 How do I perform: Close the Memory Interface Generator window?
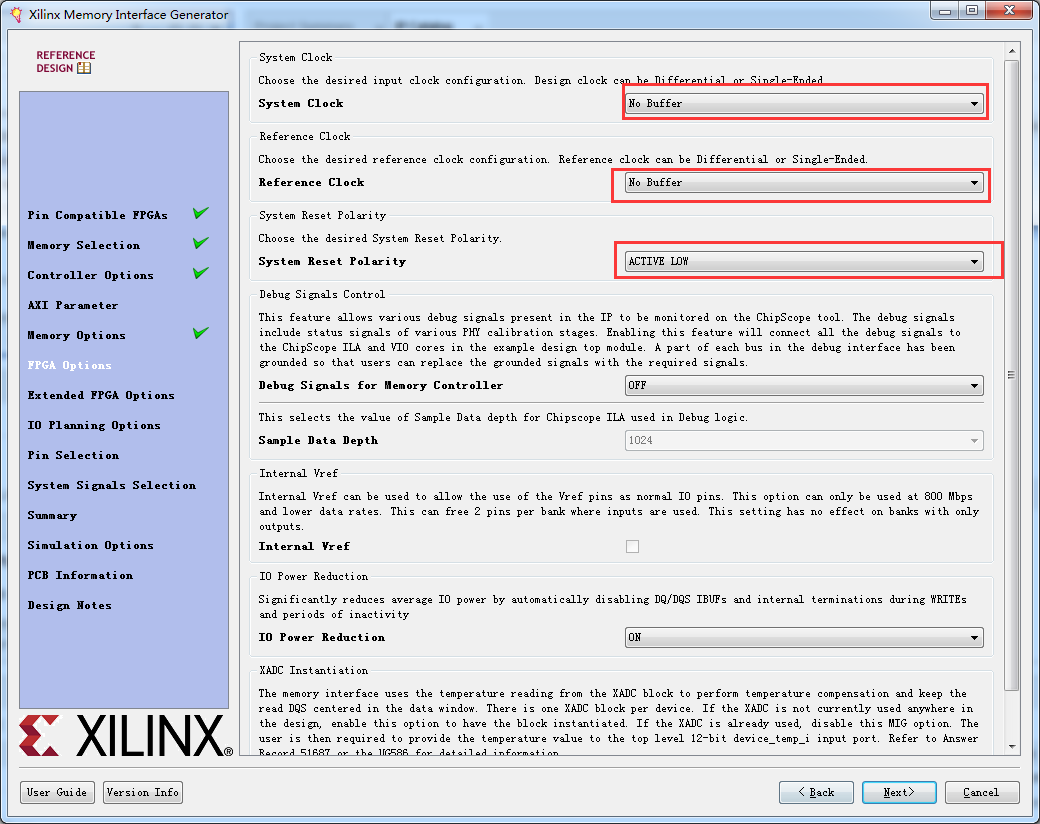click(x=1009, y=10)
